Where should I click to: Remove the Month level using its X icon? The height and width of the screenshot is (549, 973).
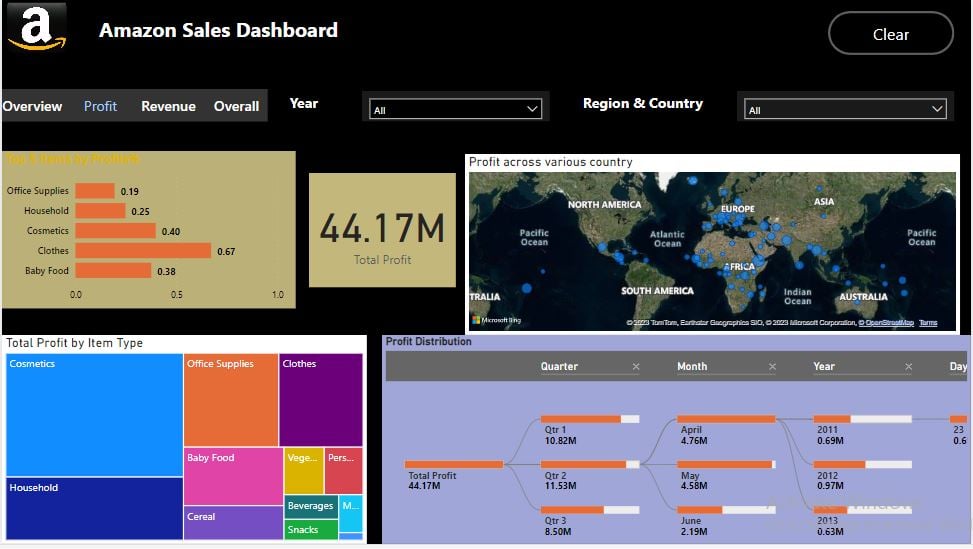coord(772,367)
